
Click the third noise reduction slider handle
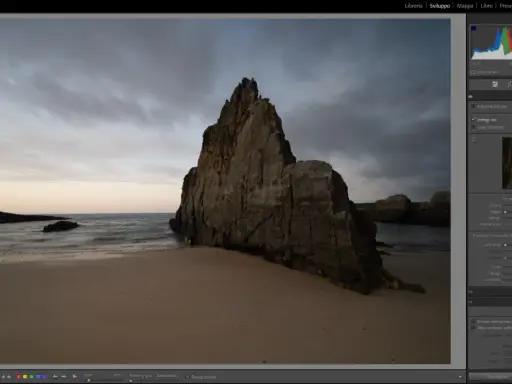[505, 258]
